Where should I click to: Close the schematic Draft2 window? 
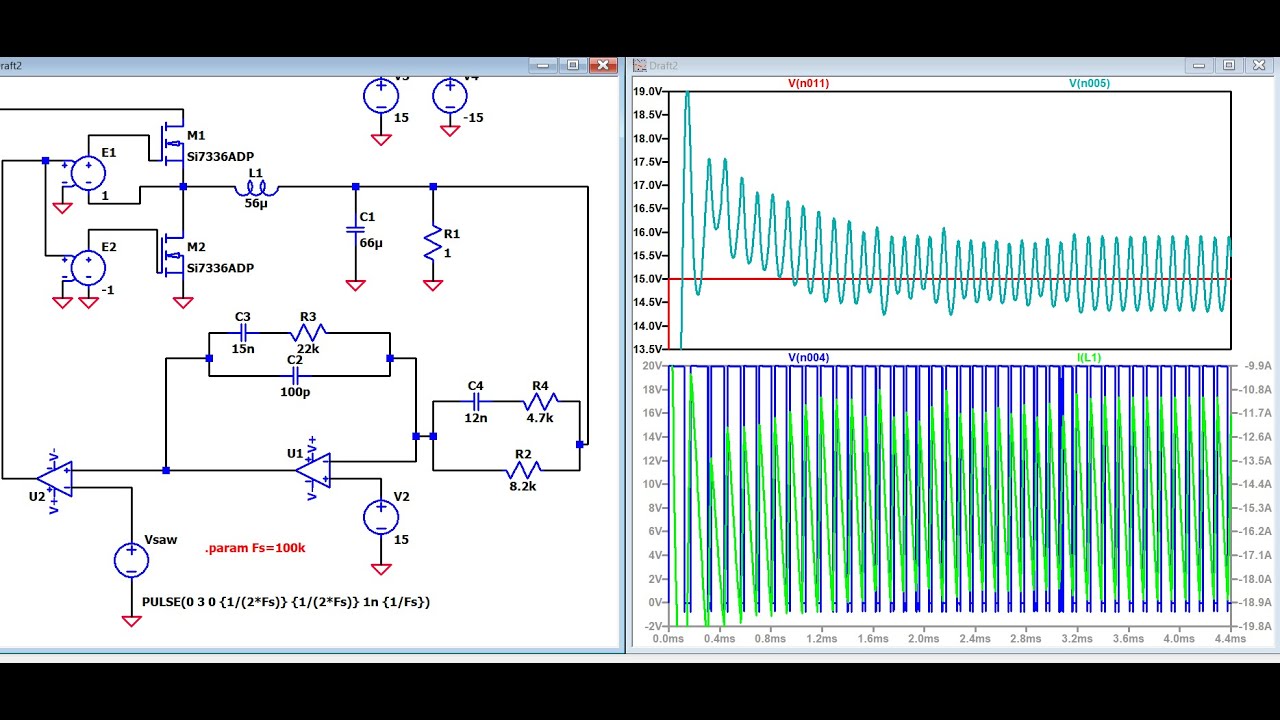click(603, 66)
